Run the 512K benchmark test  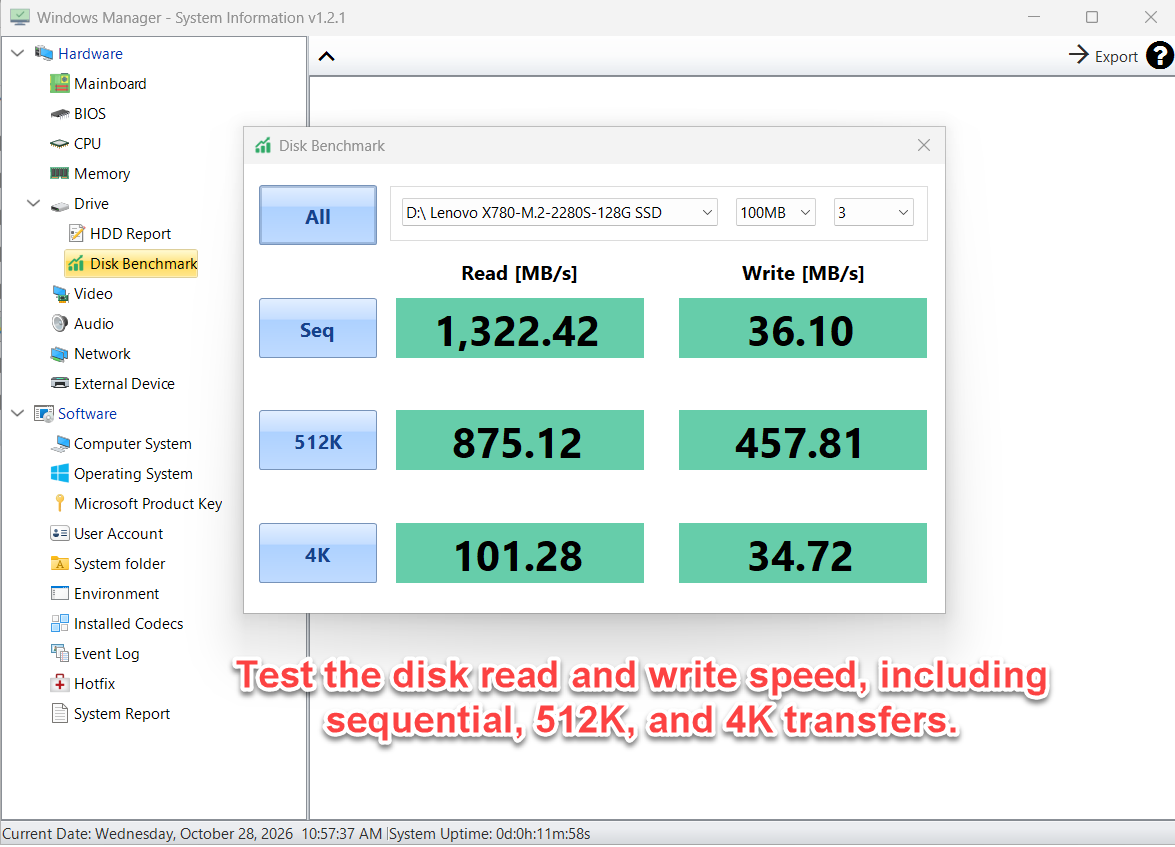[x=318, y=440]
